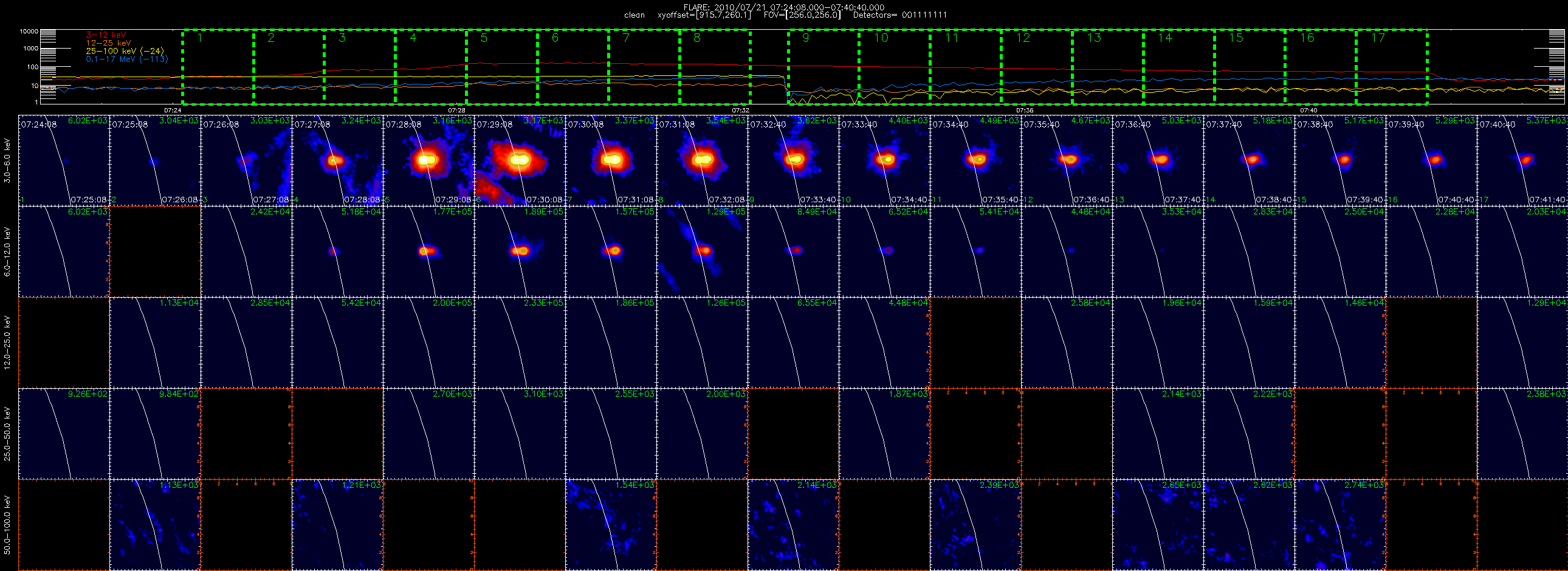View the 3.0-6.0 keV image for interval 13
1568x571 pixels.
(1158, 160)
